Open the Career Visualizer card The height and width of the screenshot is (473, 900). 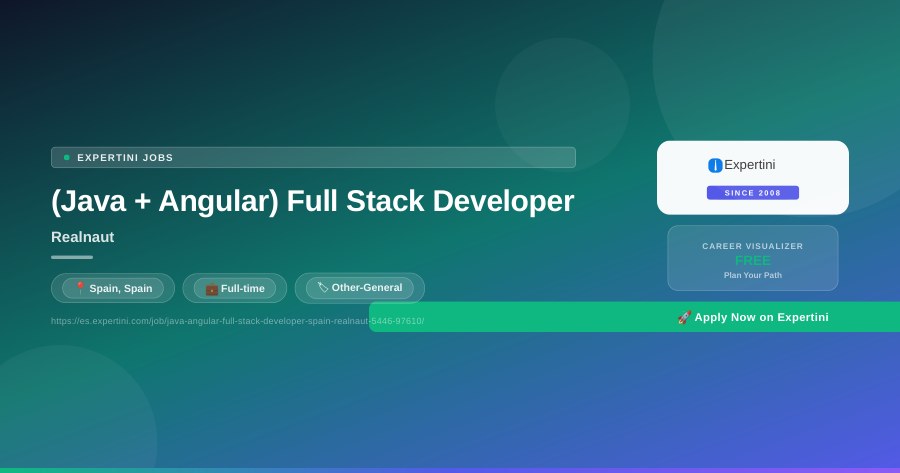752,258
